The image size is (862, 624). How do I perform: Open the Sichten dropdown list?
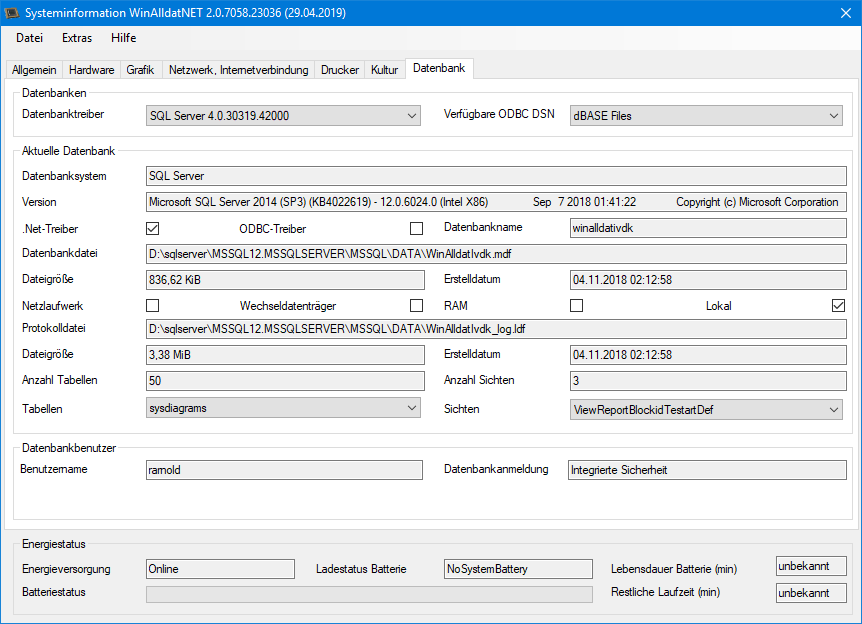tap(707, 409)
